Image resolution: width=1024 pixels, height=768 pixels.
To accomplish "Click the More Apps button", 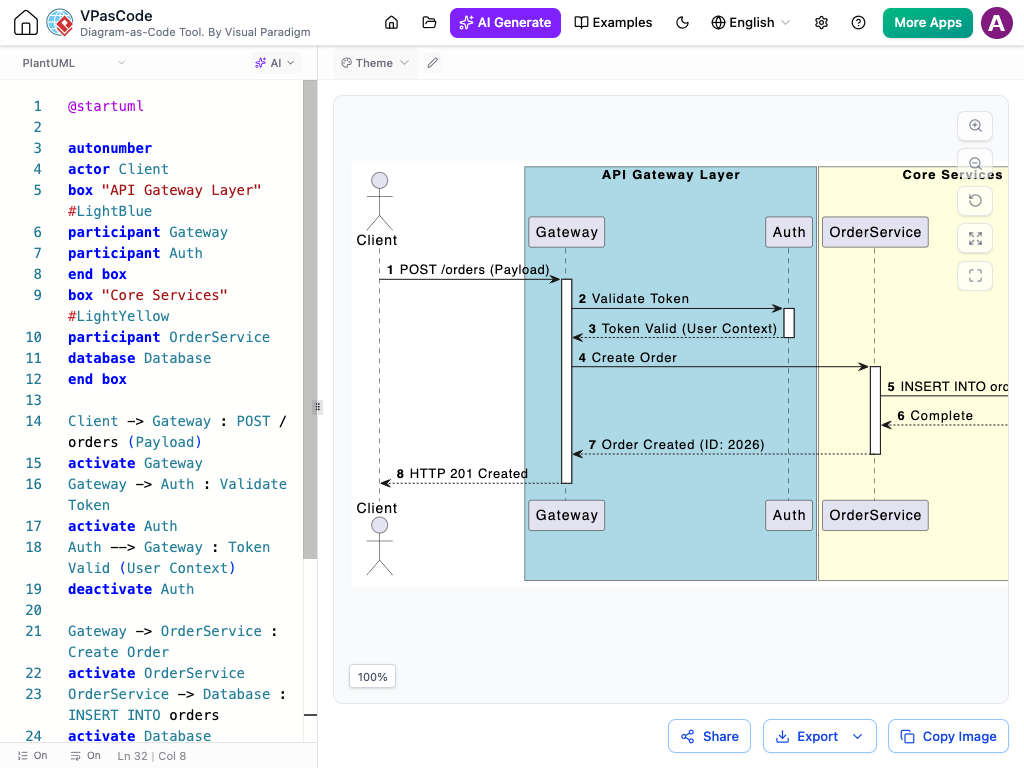I will point(927,23).
